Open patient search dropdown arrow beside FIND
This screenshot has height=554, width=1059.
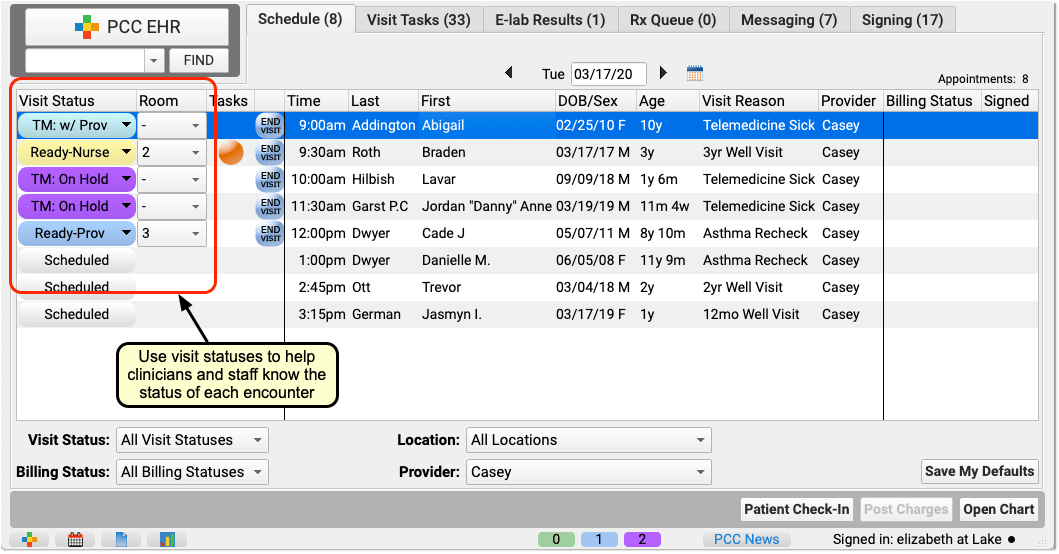click(x=154, y=60)
